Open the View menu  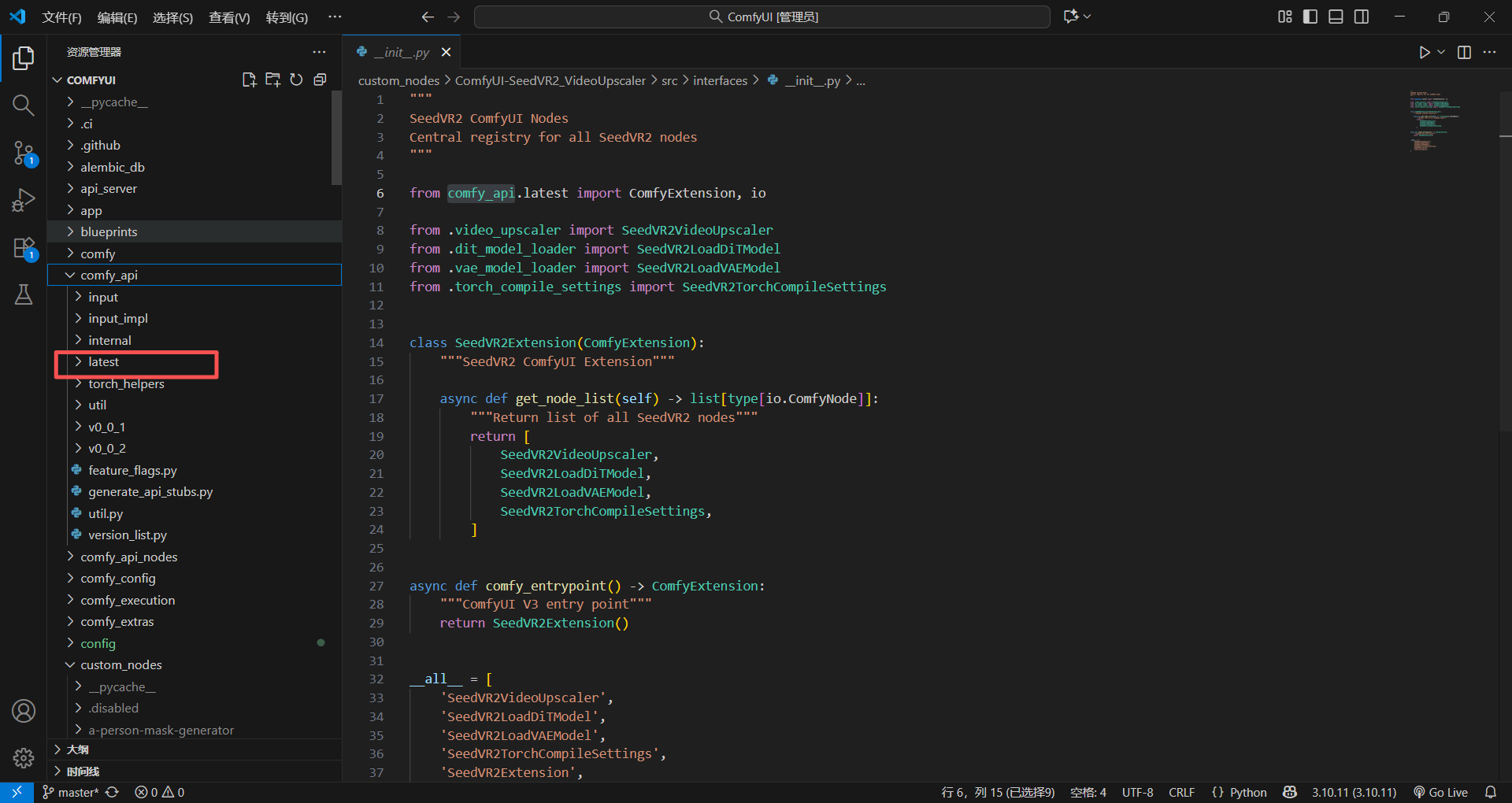[229, 17]
